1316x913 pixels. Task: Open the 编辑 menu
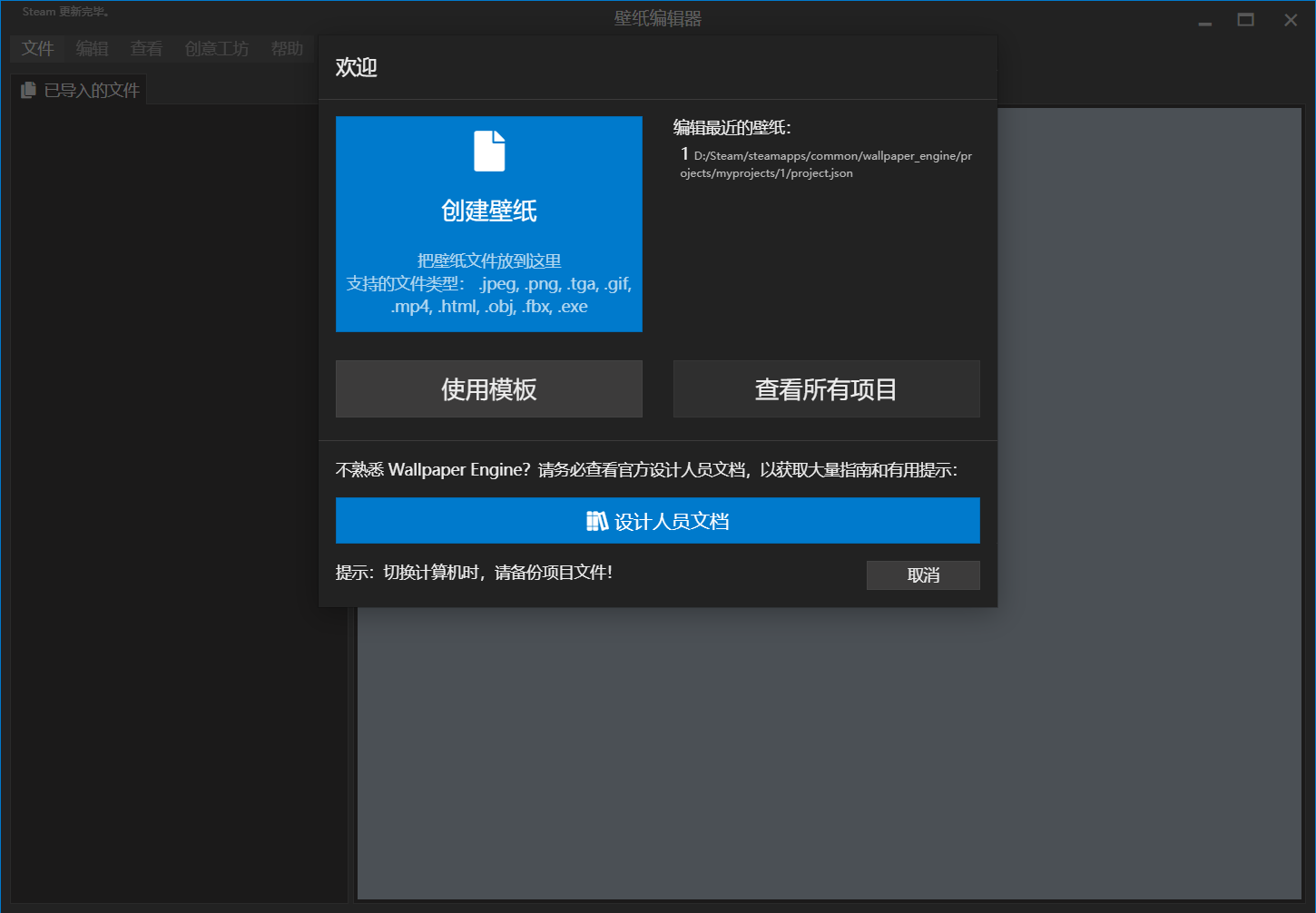pyautogui.click(x=92, y=48)
